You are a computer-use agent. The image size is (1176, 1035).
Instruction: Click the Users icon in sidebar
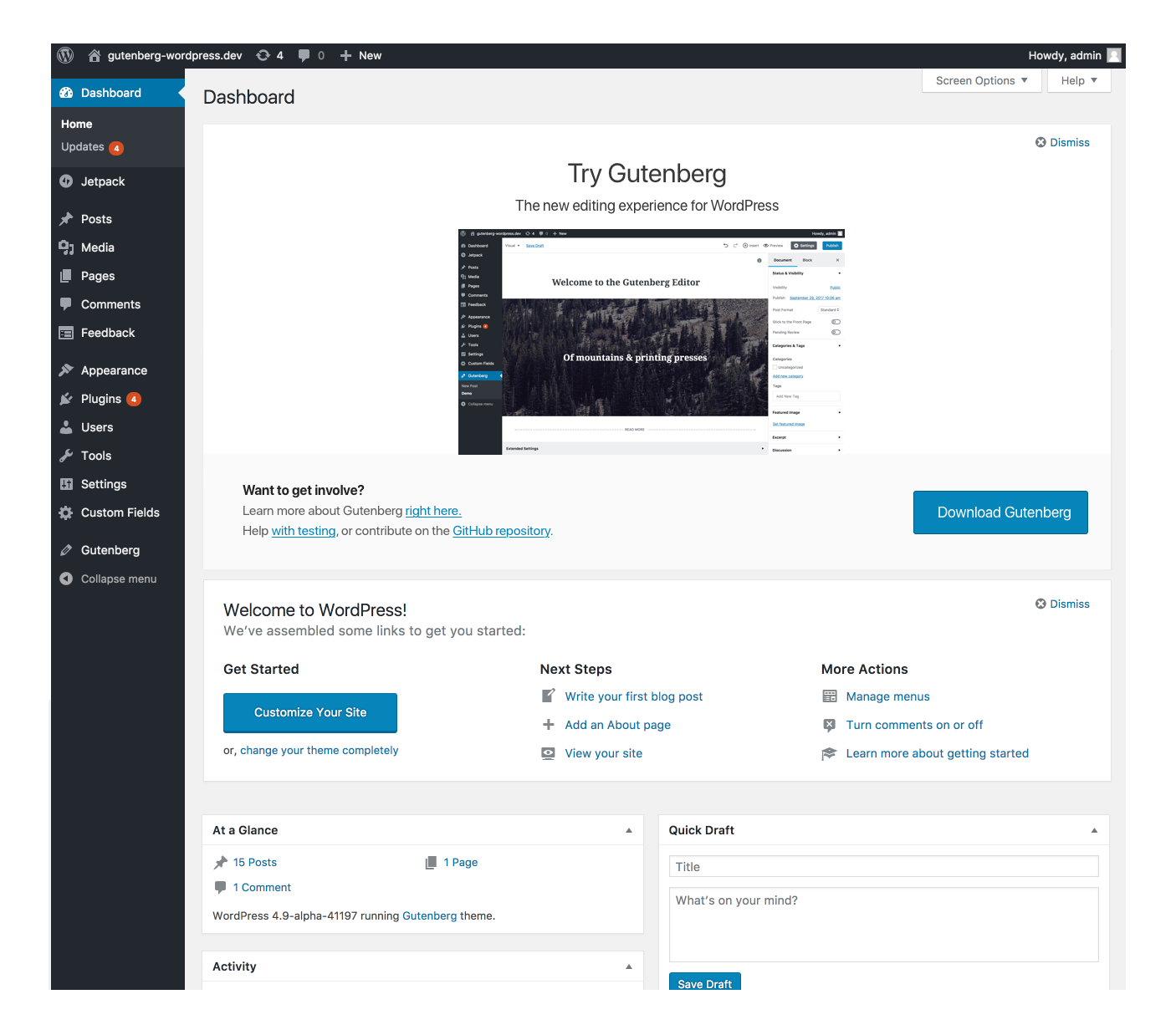(x=66, y=427)
